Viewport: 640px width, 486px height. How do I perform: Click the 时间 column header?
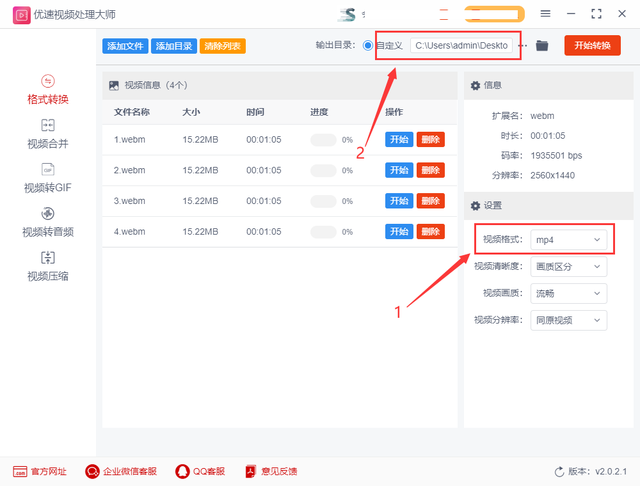click(255, 112)
